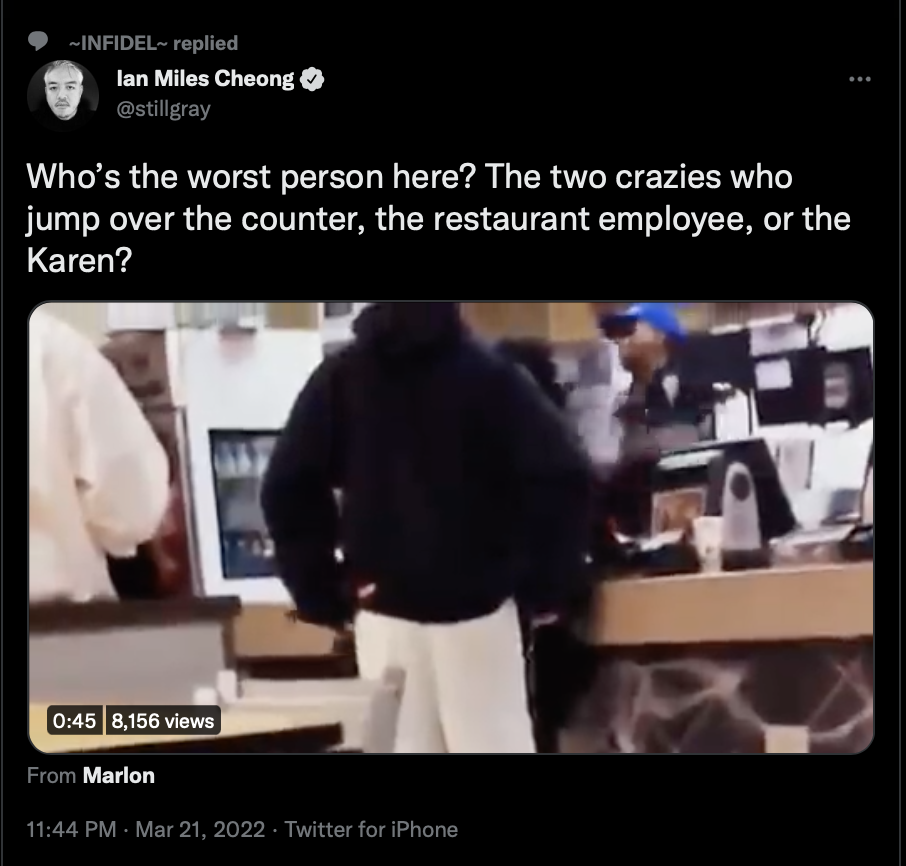Click the reply speech bubble icon
The width and height of the screenshot is (906, 866).
[x=38, y=42]
